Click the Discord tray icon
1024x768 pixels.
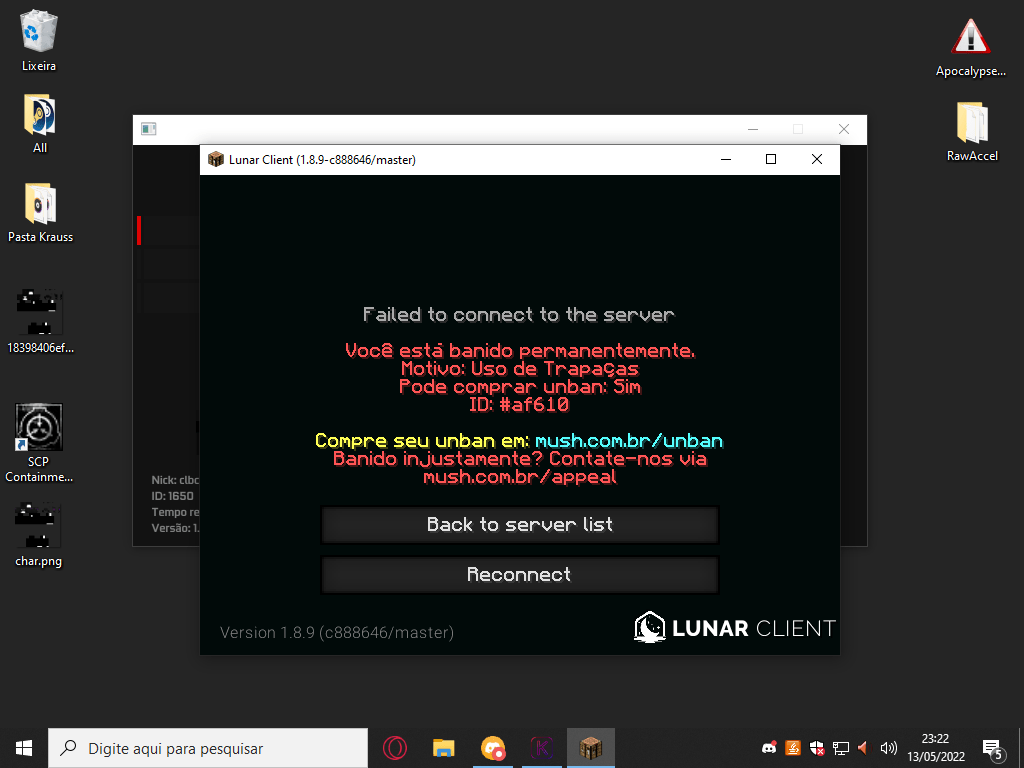tap(769, 748)
